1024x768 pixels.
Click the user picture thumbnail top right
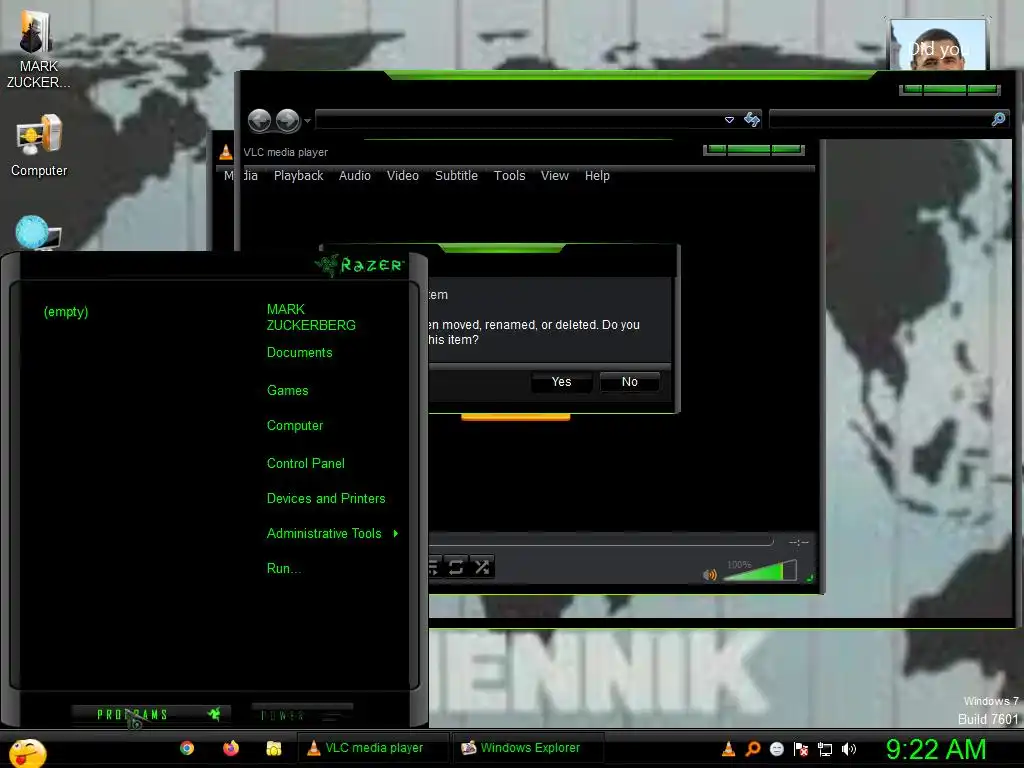(938, 44)
